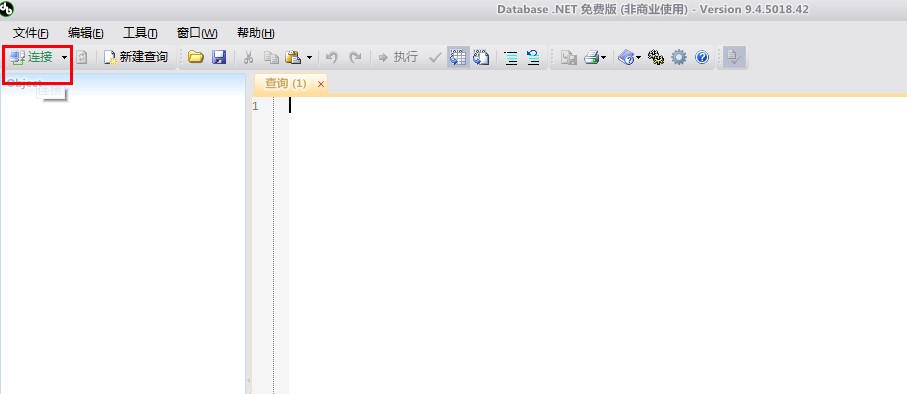Image resolution: width=907 pixels, height=394 pixels.
Task: Click the yellow-black gears icon
Action: (655, 57)
